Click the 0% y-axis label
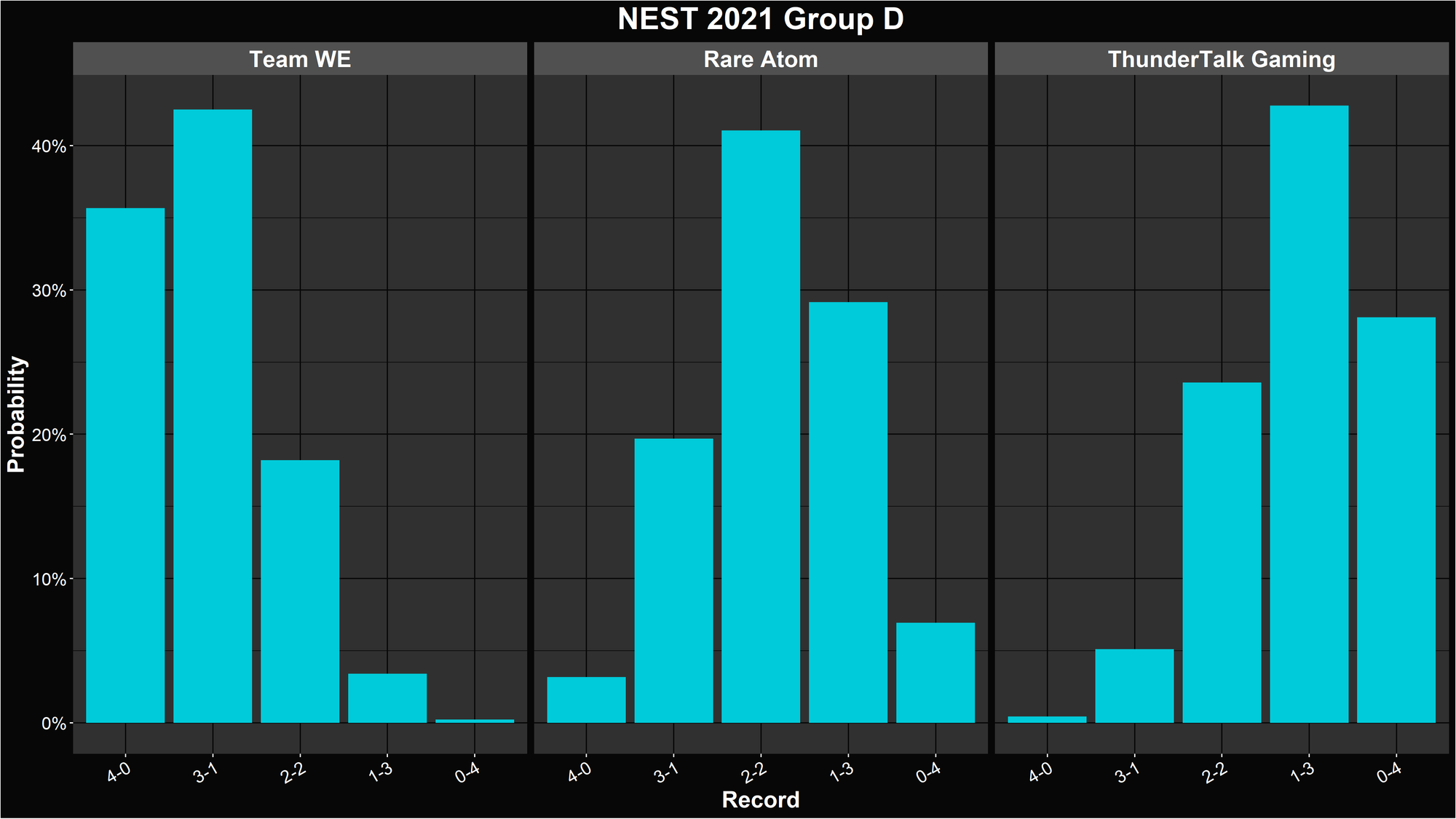The width and height of the screenshot is (1456, 819). point(53,724)
